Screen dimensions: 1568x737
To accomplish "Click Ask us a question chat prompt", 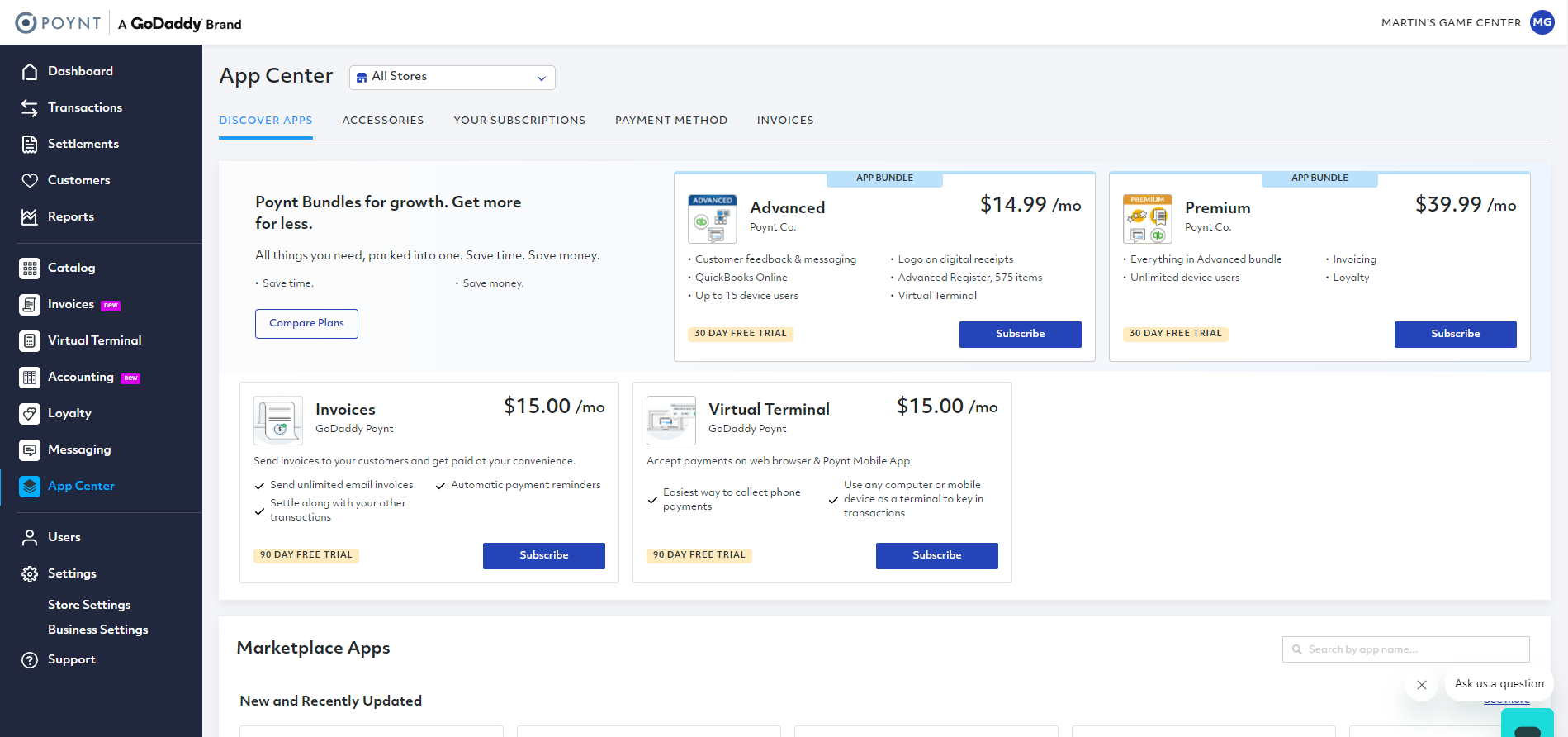I will 1499,684.
